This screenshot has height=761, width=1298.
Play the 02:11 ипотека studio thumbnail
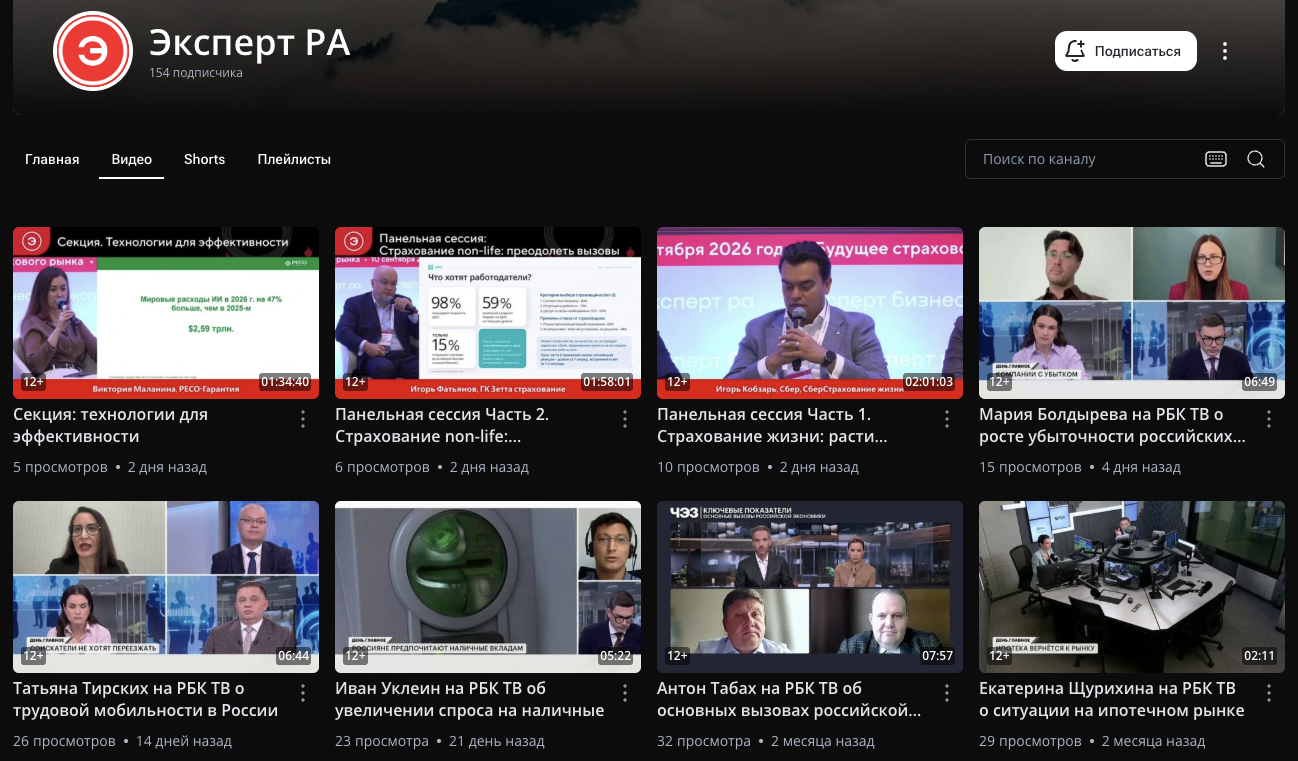1132,587
